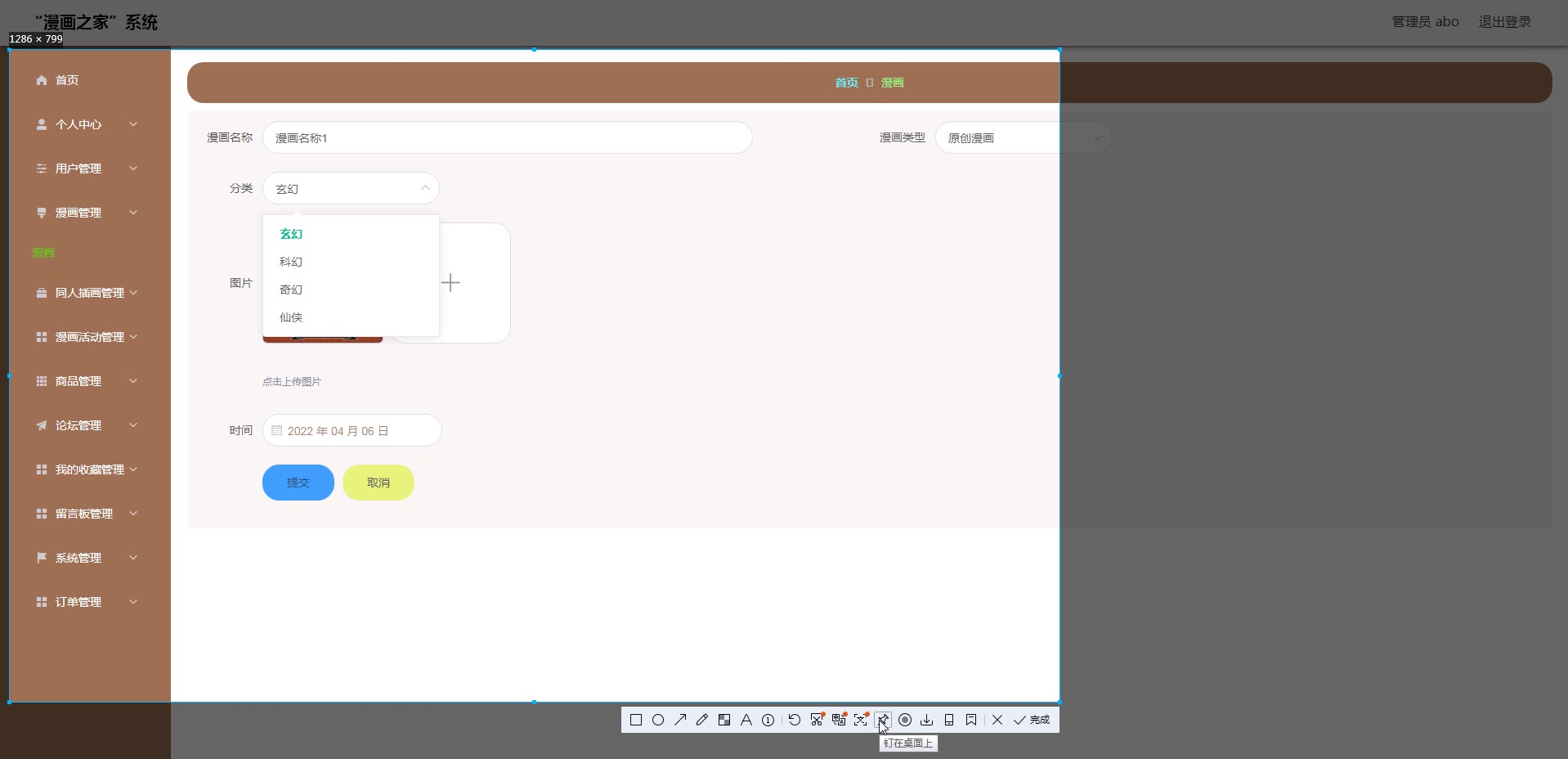Choose 仙侠 from the category list
This screenshot has width=1568, height=759.
(x=351, y=317)
